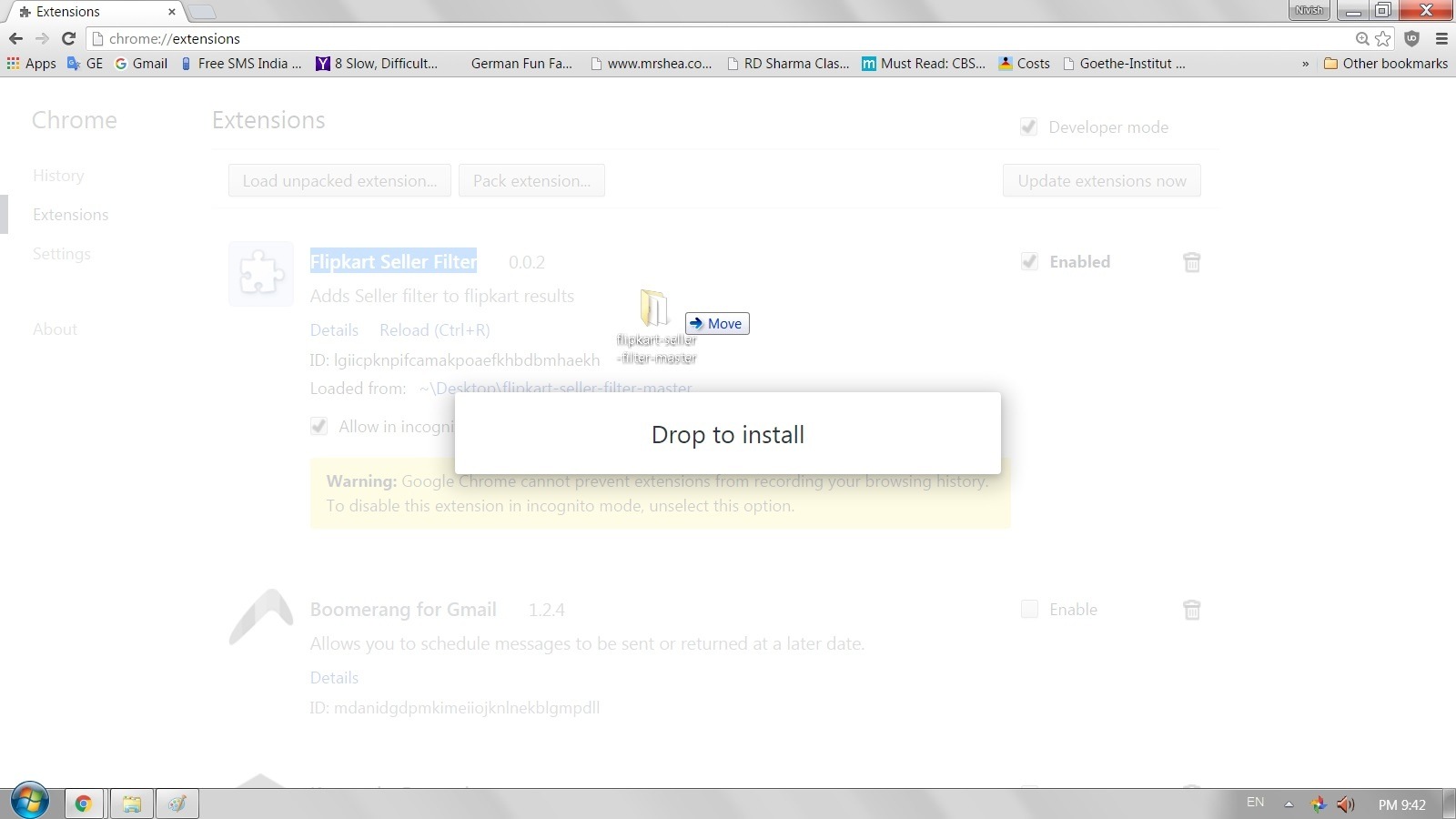Click the dragged flipkart-seller-filter-master folder icon
Screen dimensions: 1456x819
coord(654,308)
